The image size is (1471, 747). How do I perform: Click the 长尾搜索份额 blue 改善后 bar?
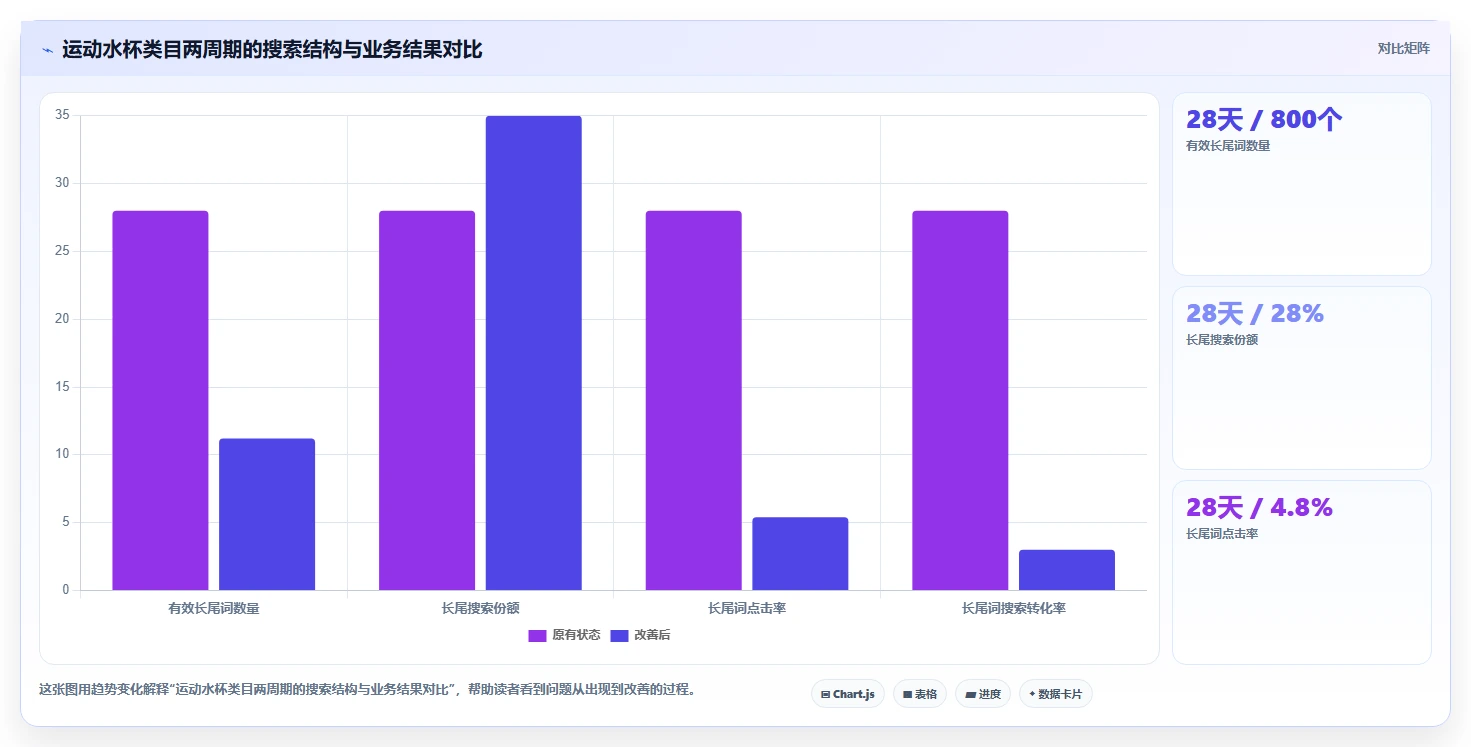tap(534, 353)
